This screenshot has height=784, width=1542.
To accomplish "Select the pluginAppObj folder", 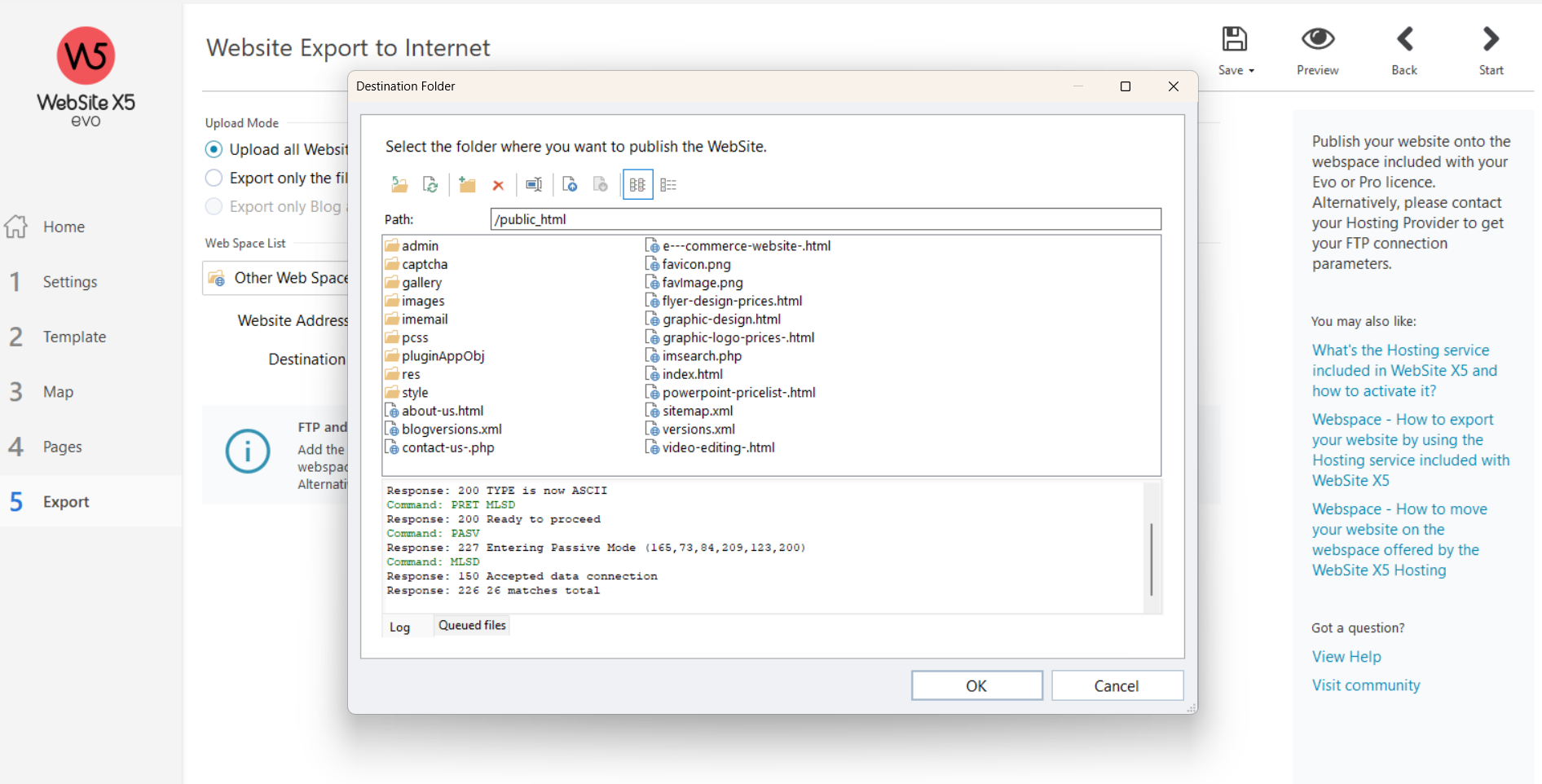I will pos(435,356).
